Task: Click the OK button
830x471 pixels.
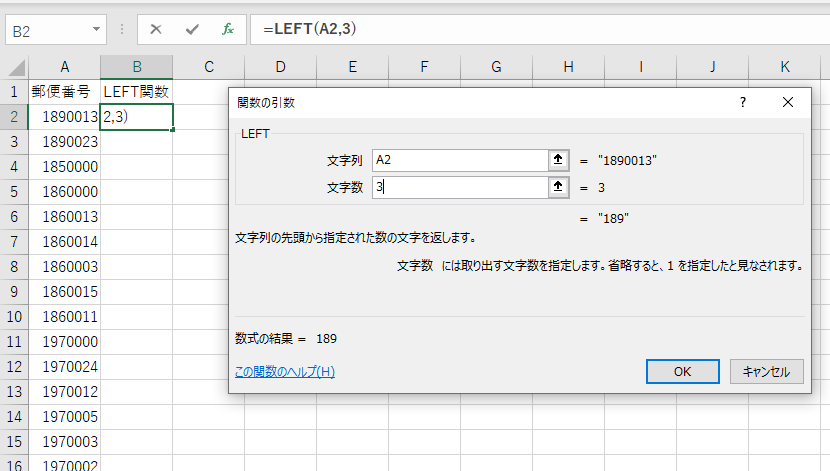Action: pyautogui.click(x=682, y=372)
